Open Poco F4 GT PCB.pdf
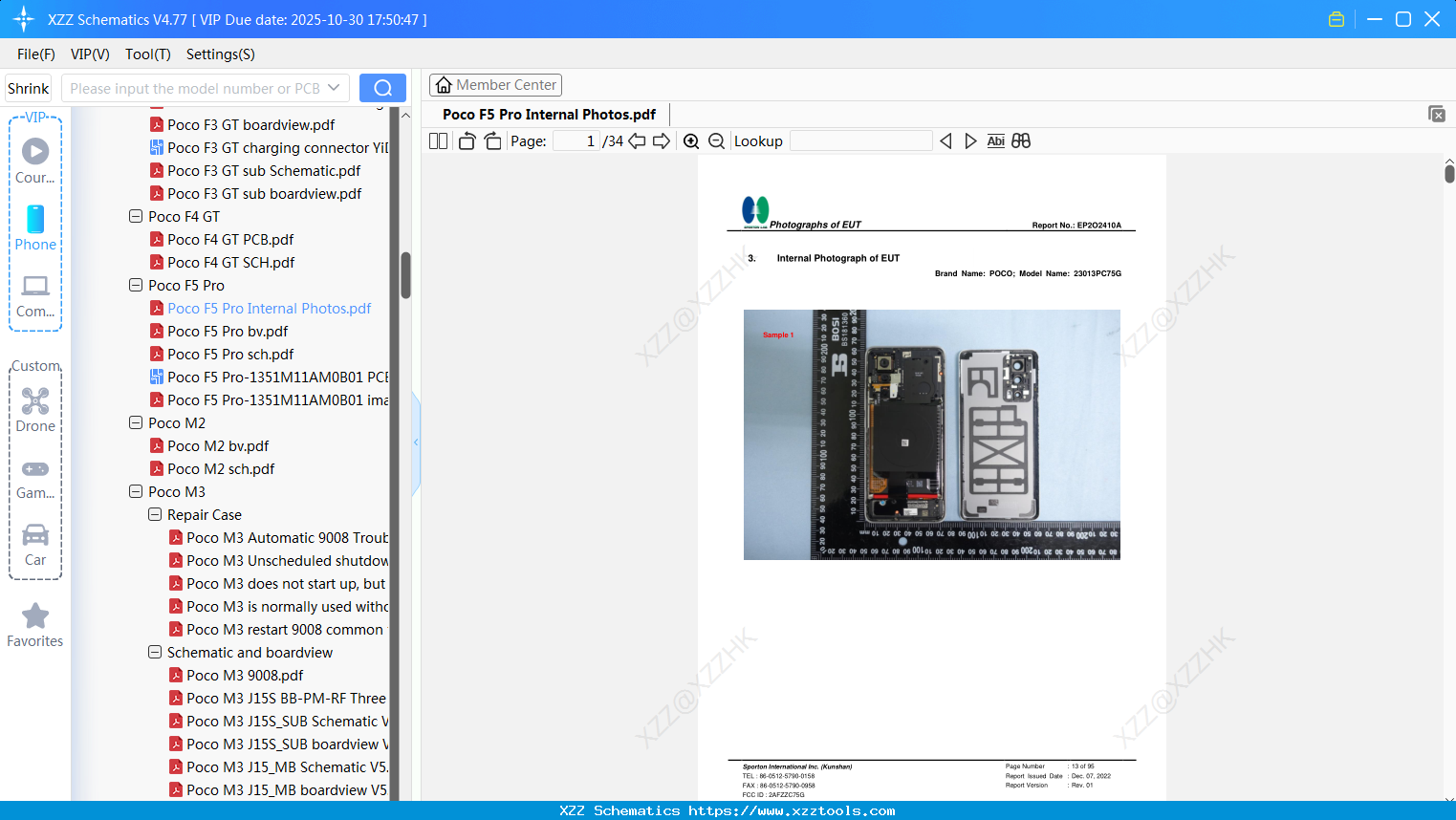 pos(230,240)
